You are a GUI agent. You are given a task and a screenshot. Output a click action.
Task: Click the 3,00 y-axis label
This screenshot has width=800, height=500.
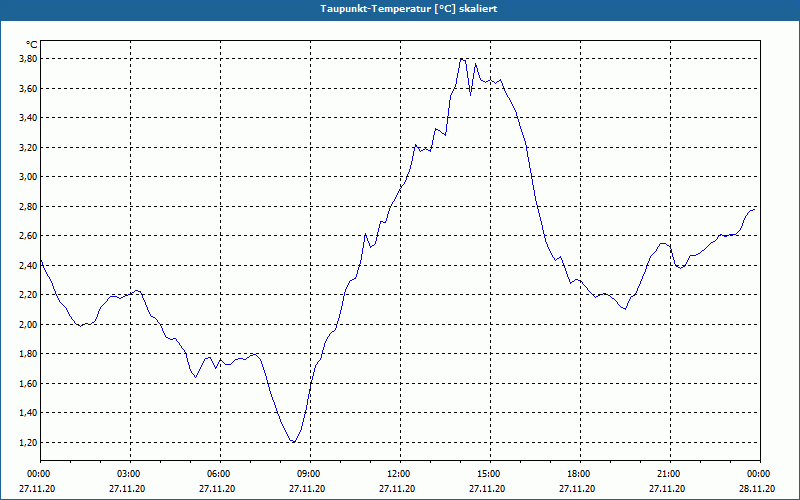point(28,177)
